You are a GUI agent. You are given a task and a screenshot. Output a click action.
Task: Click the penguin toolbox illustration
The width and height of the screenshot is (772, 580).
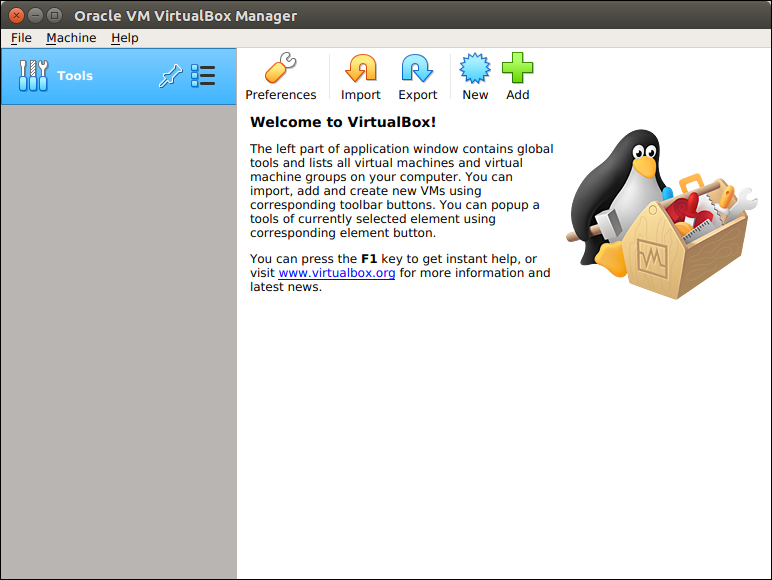[661, 214]
